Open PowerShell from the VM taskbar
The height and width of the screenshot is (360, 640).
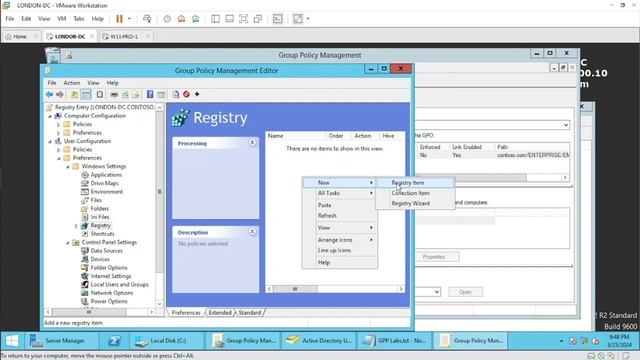pyautogui.click(x=114, y=340)
